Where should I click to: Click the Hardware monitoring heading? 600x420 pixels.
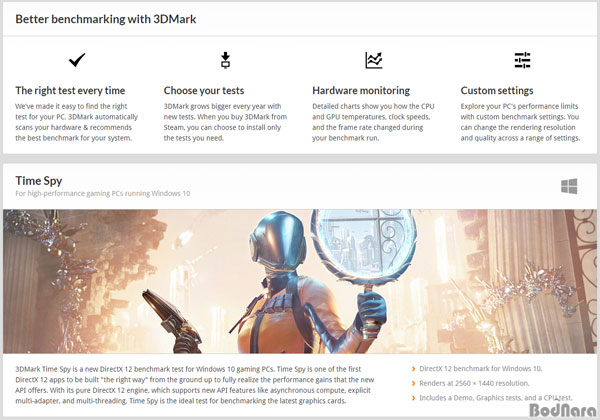click(x=361, y=91)
